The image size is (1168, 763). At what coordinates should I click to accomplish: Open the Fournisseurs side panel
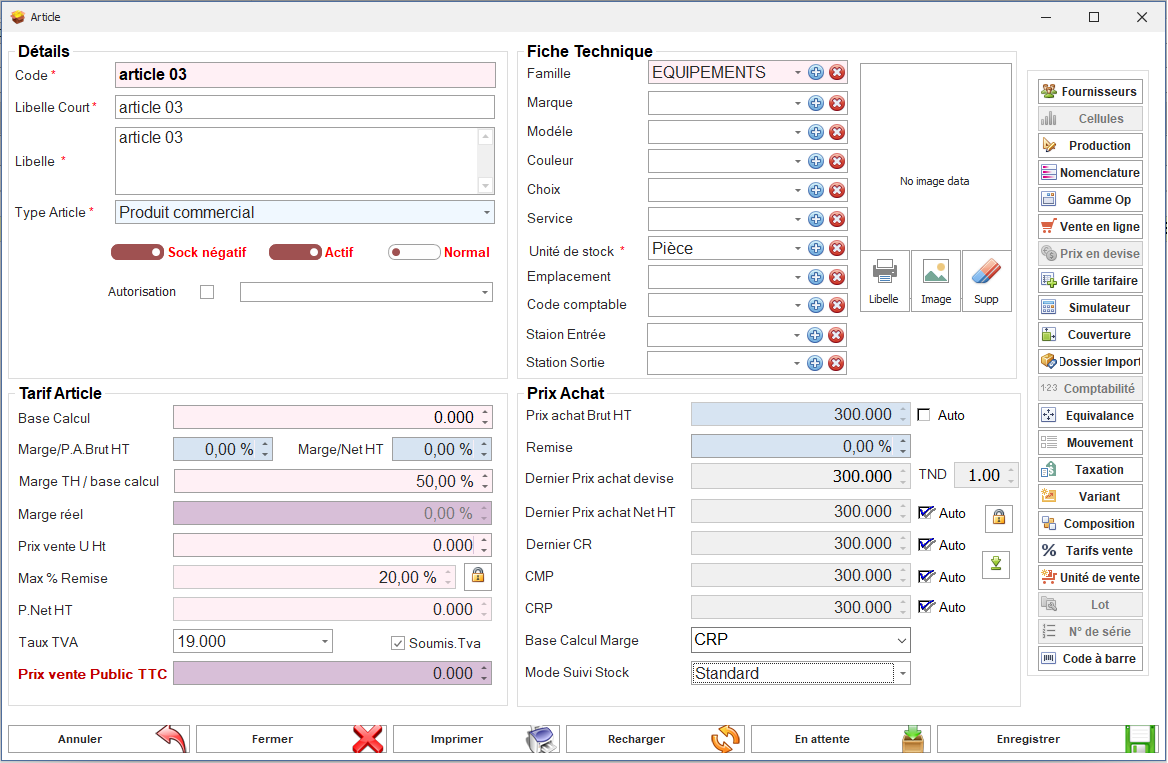point(1090,92)
